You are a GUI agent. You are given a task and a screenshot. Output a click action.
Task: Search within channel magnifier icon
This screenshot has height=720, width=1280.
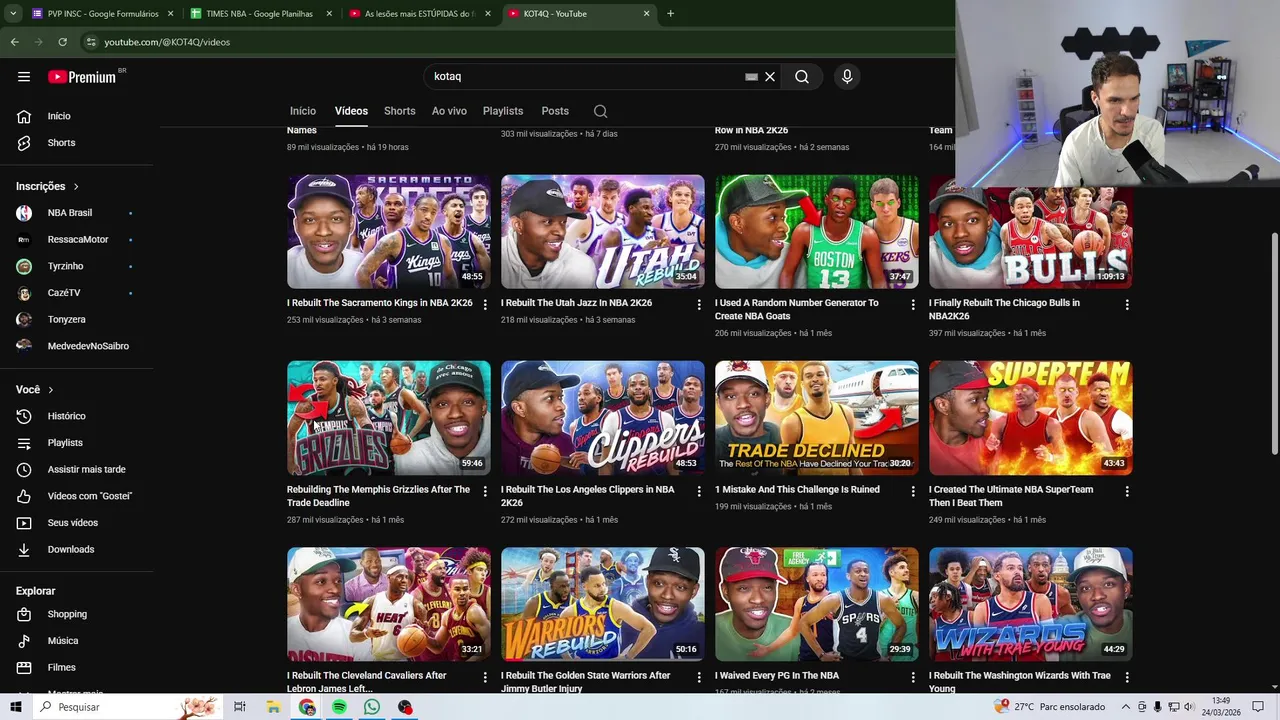tap(600, 111)
